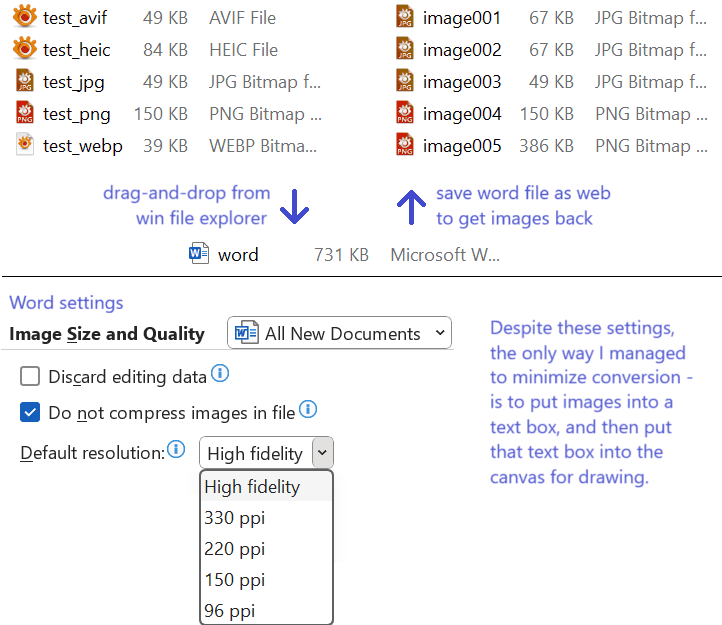Open the All New Documents dropdown
Screen dimensions: 722x625
pyautogui.click(x=339, y=333)
